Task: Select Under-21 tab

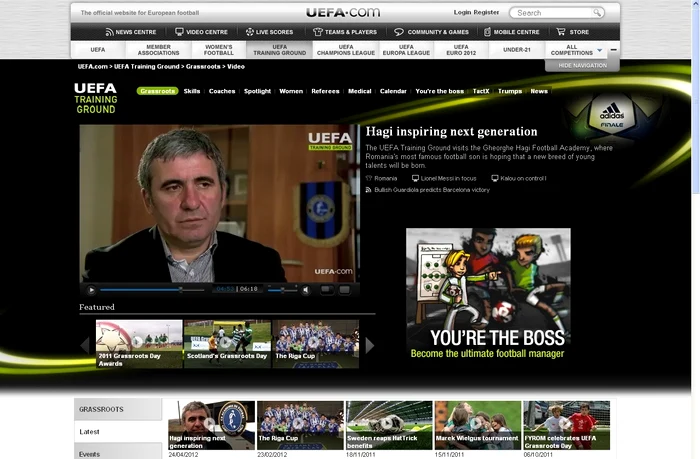Action: click(x=517, y=50)
